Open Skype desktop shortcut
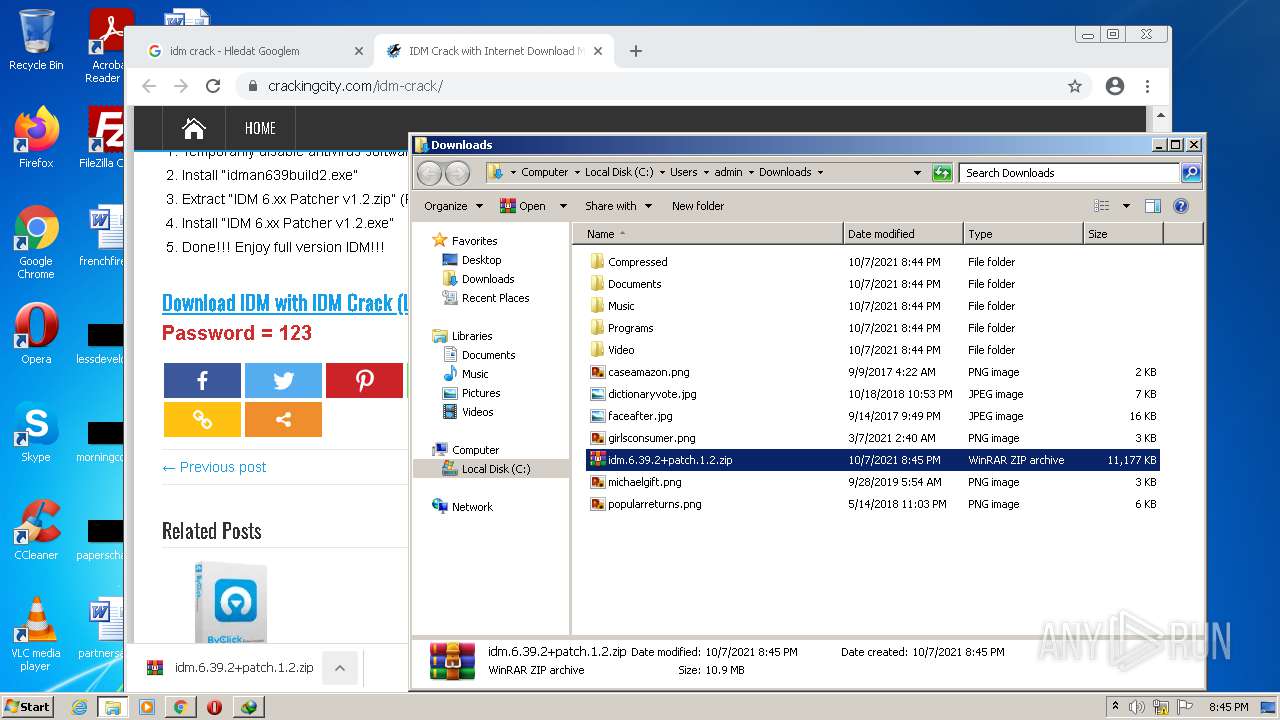Image resolution: width=1280 pixels, height=720 pixels. coord(36,432)
